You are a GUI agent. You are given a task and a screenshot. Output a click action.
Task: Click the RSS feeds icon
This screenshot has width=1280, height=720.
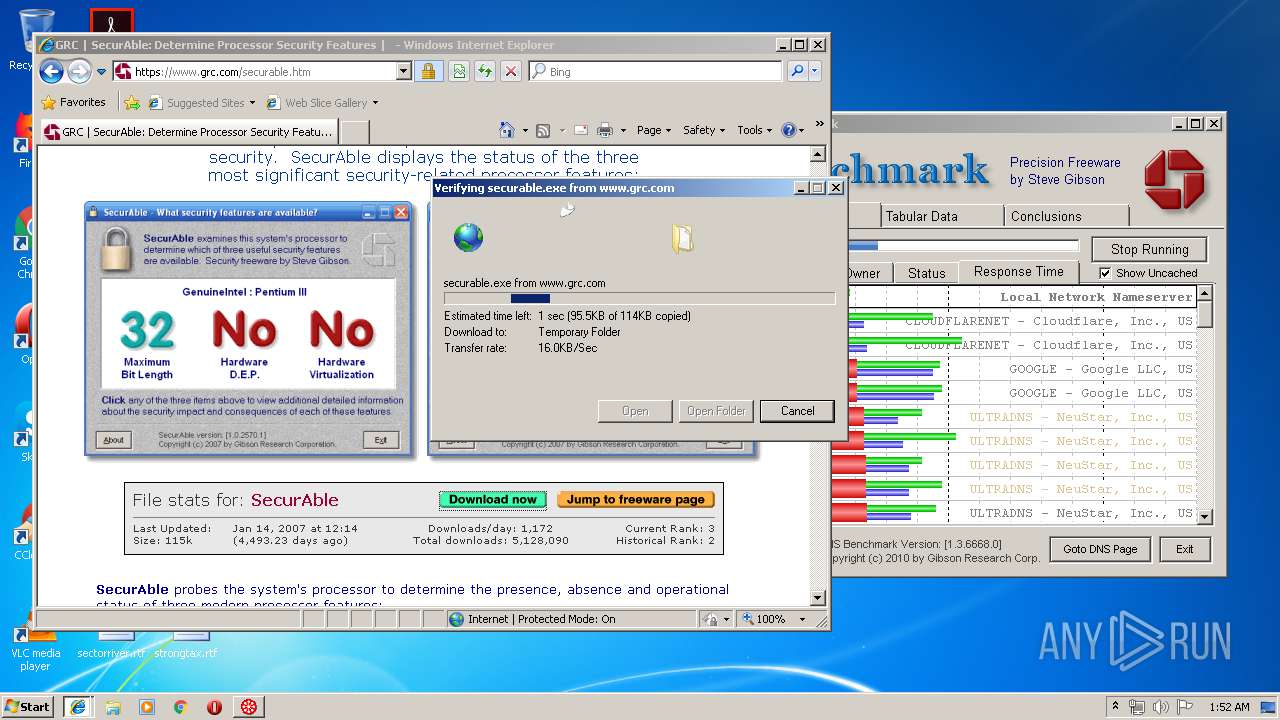point(543,130)
